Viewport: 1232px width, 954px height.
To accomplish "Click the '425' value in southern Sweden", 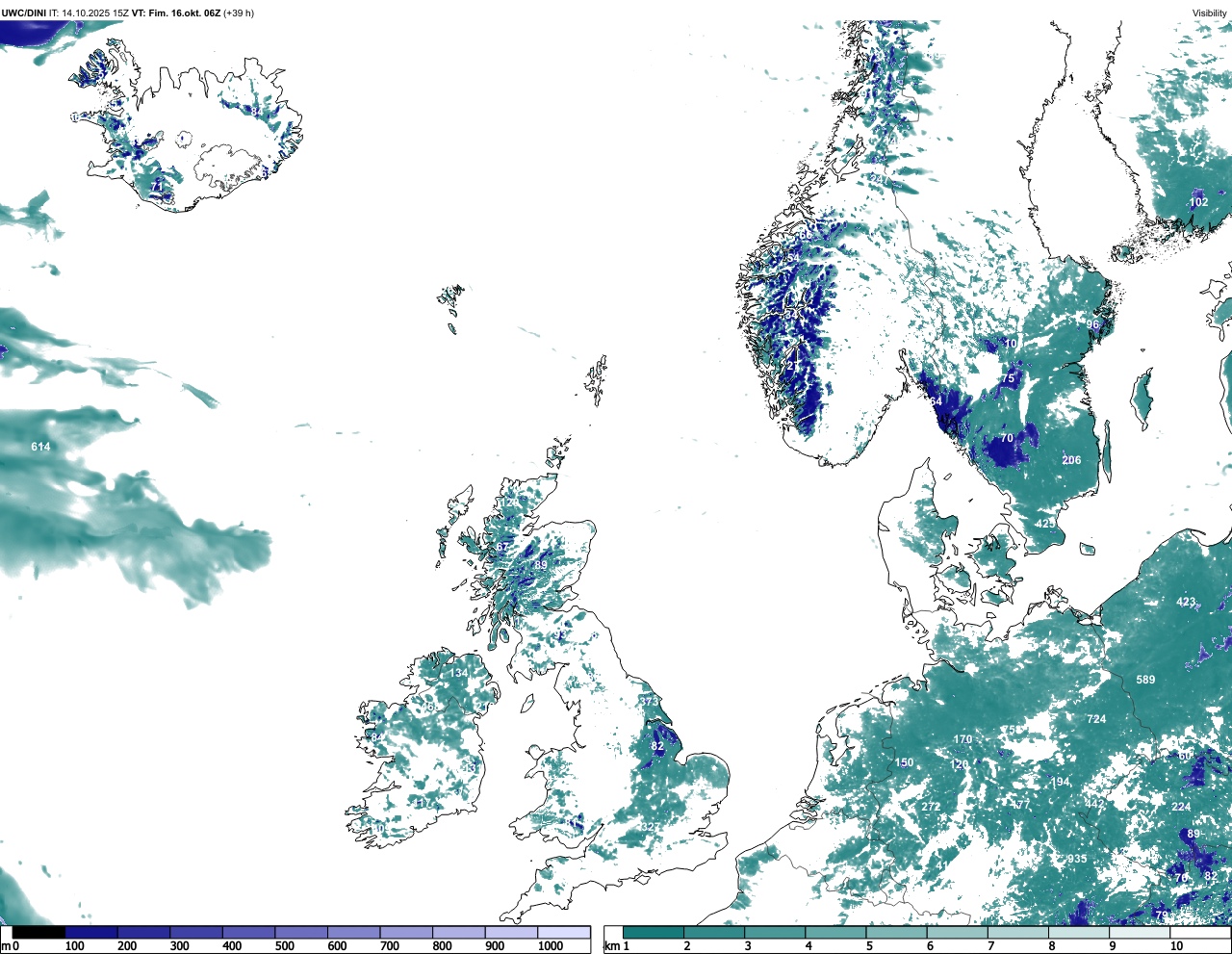I will (x=1045, y=524).
